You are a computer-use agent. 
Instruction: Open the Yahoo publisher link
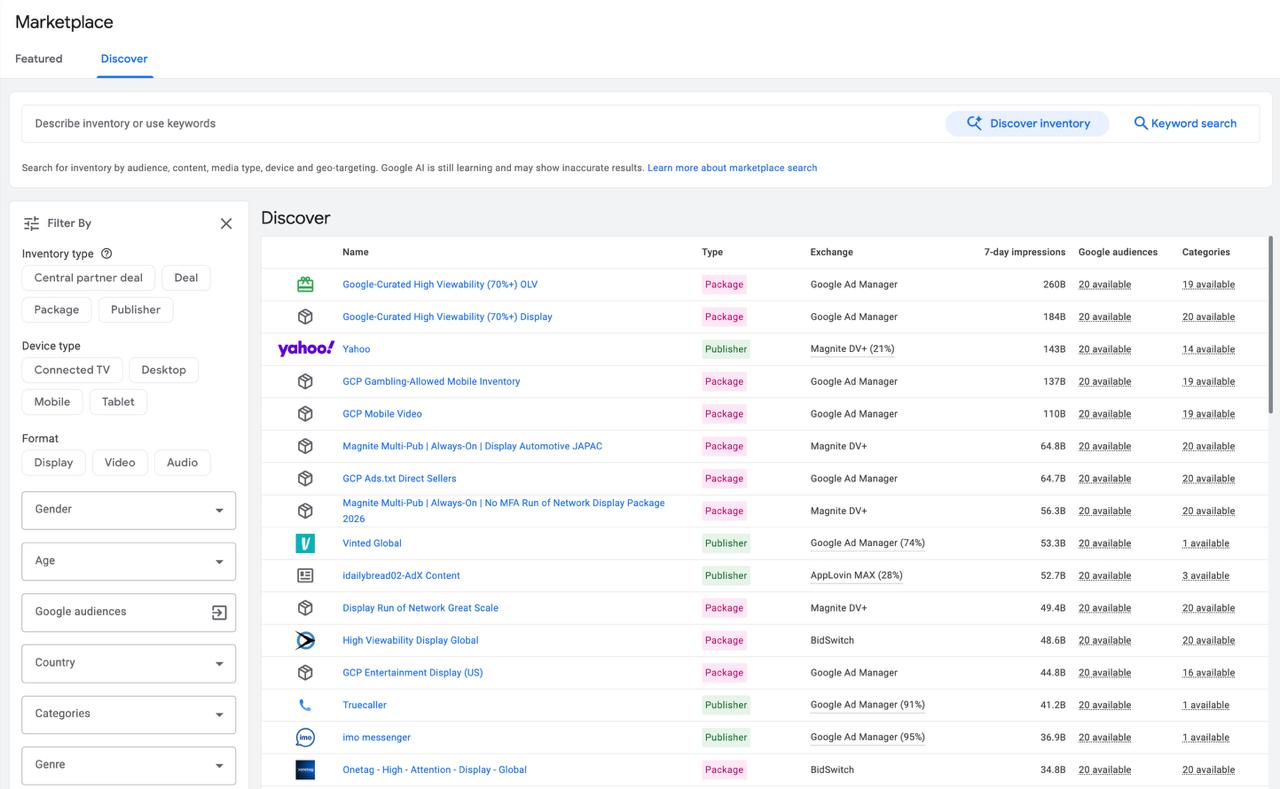click(356, 349)
